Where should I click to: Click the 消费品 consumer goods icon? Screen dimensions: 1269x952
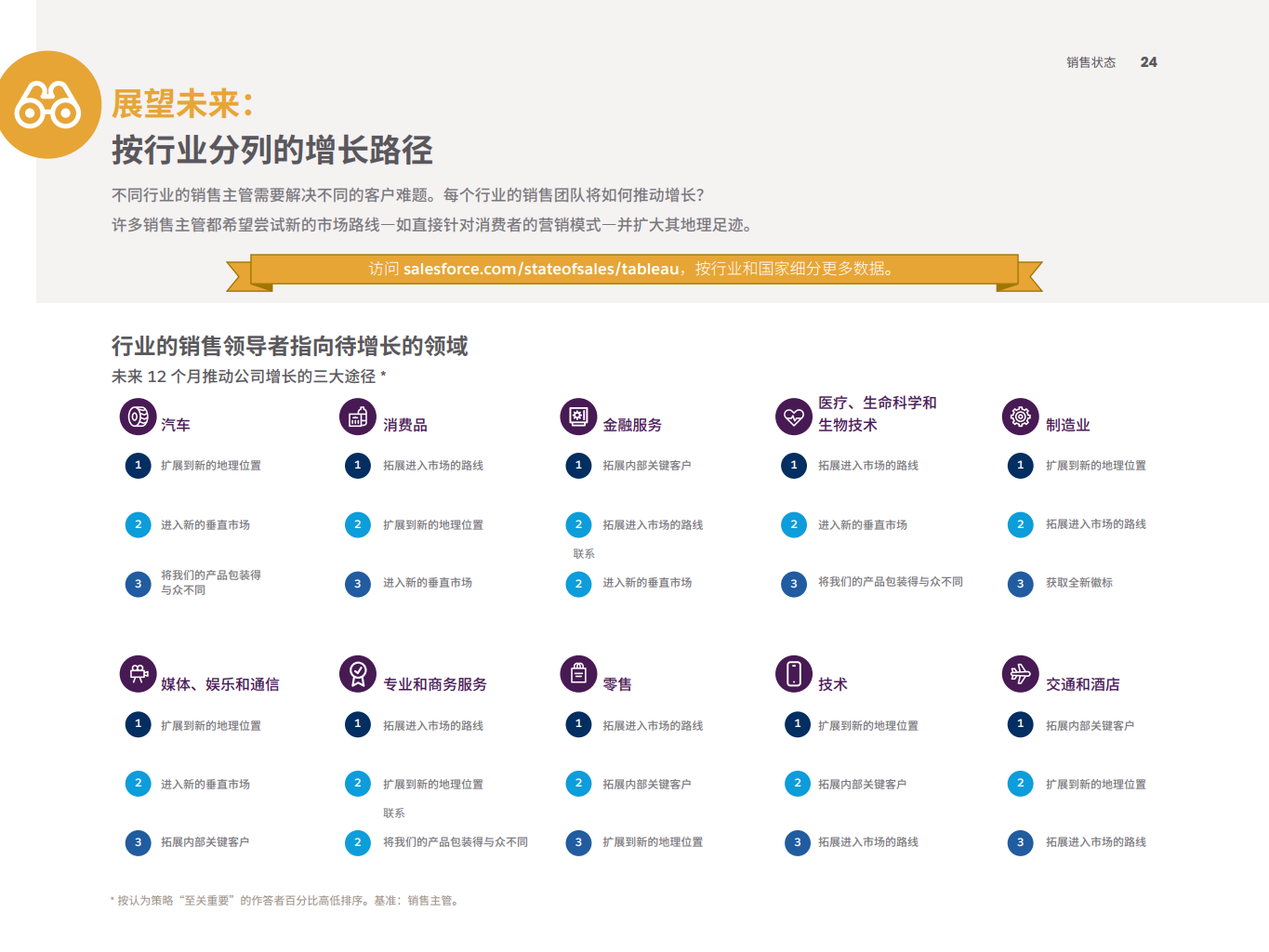point(358,417)
